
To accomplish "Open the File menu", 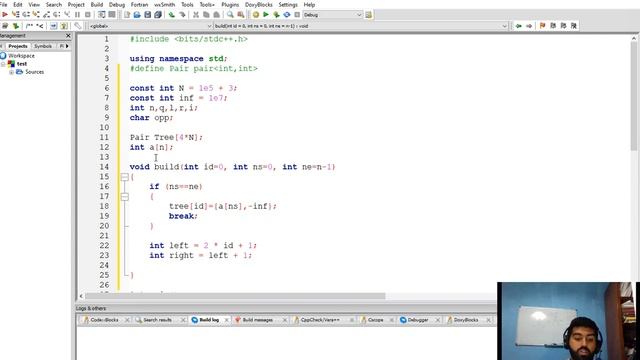I will click(4, 4).
